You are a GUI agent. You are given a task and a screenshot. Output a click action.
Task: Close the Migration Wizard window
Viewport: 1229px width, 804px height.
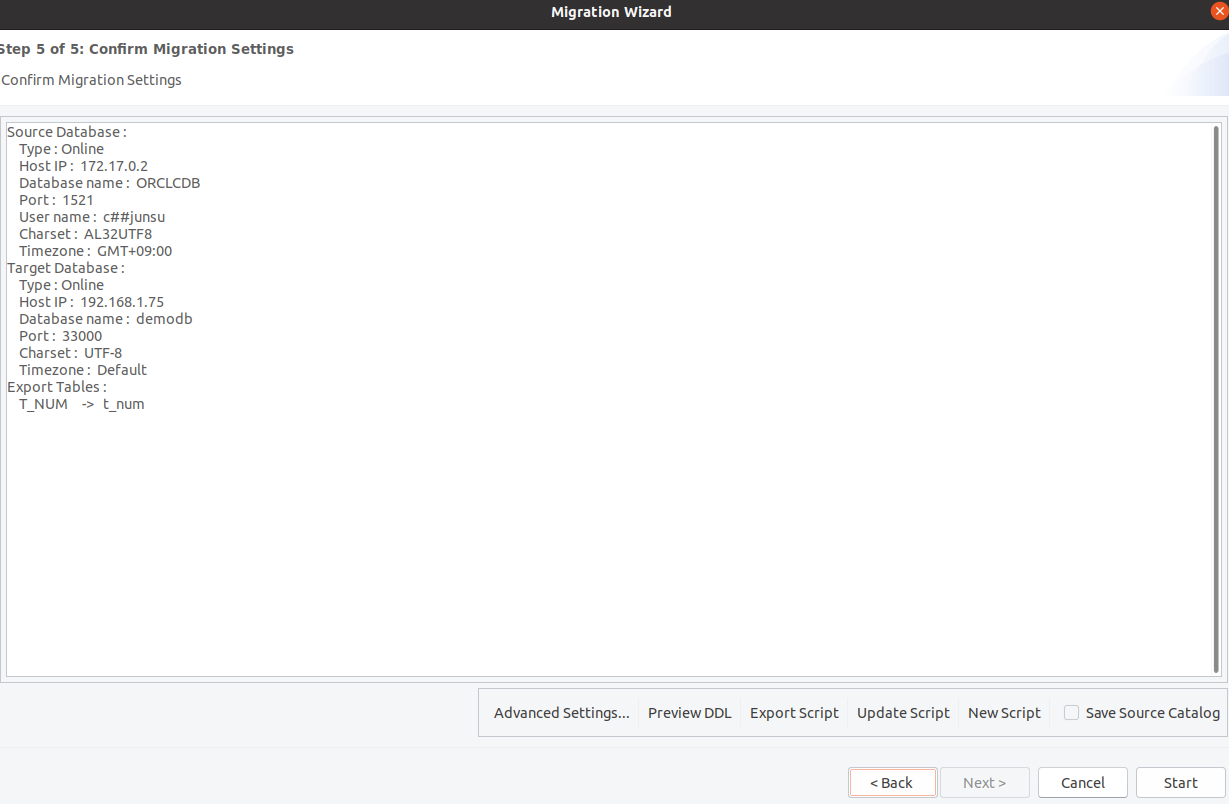pos(1218,12)
